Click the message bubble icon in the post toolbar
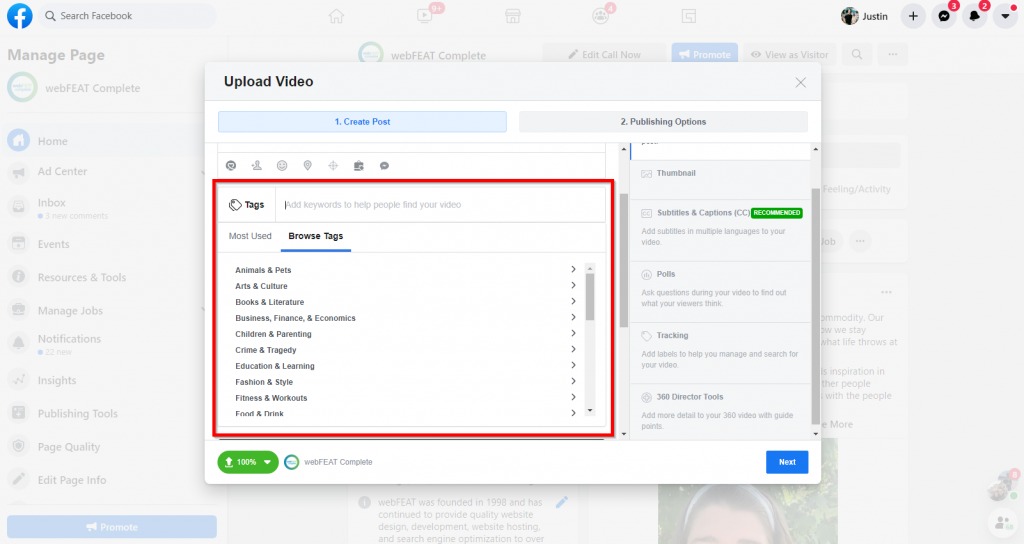 385,166
